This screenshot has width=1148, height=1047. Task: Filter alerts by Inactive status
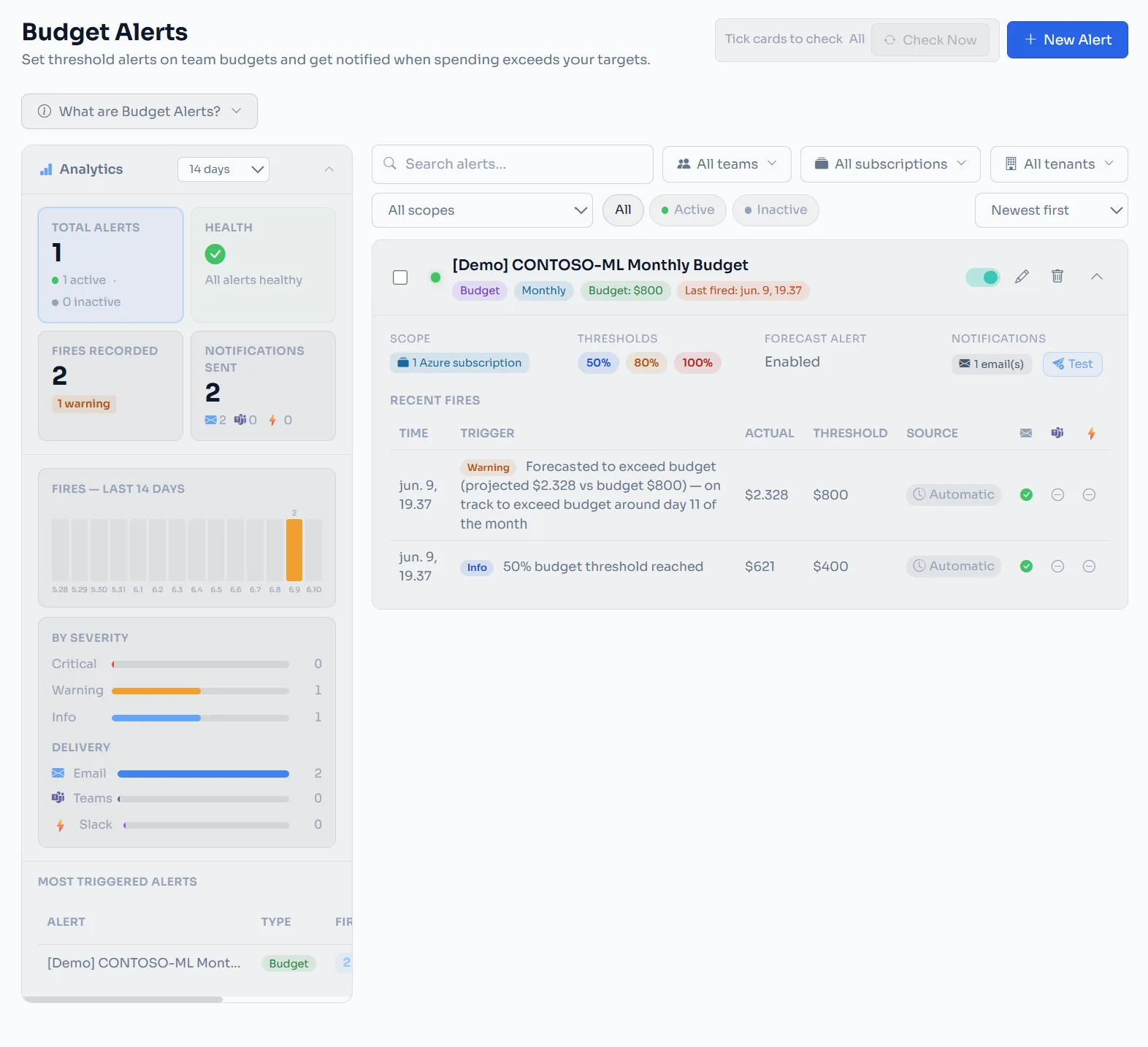(776, 210)
